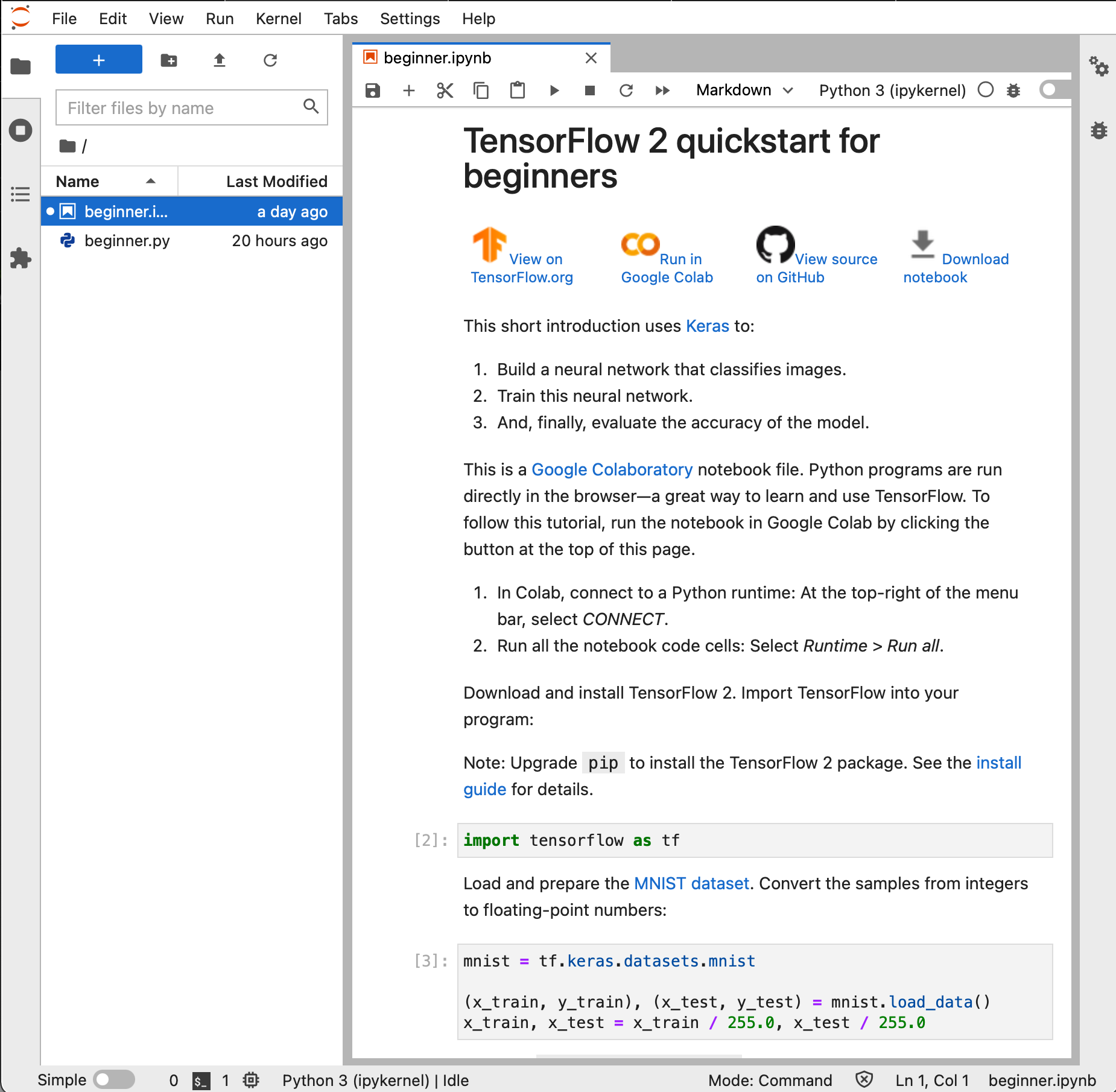1116x1092 pixels.
Task: Select beginner.py in file list
Action: 192,240
